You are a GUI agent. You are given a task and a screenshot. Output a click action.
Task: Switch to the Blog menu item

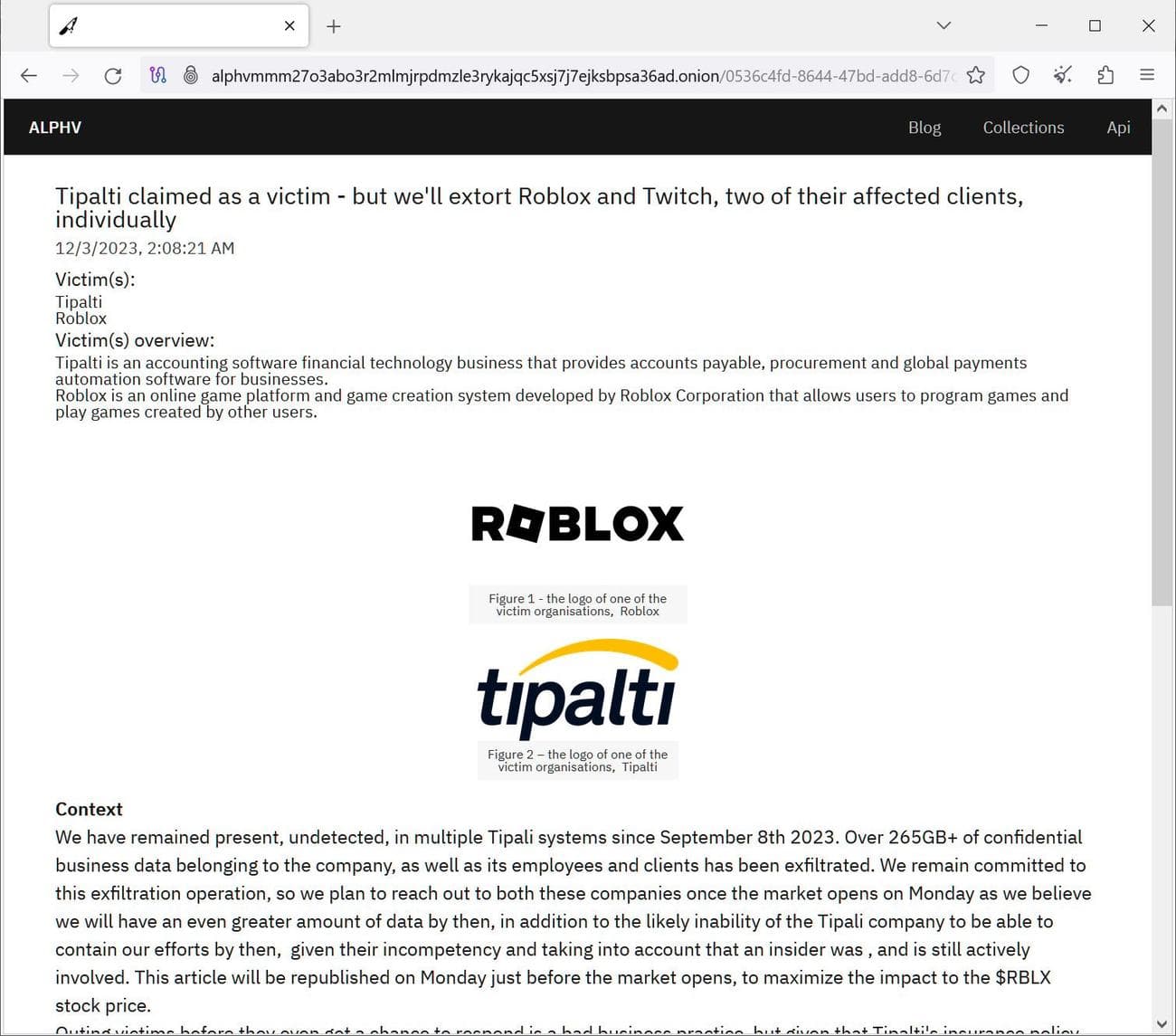(x=924, y=127)
